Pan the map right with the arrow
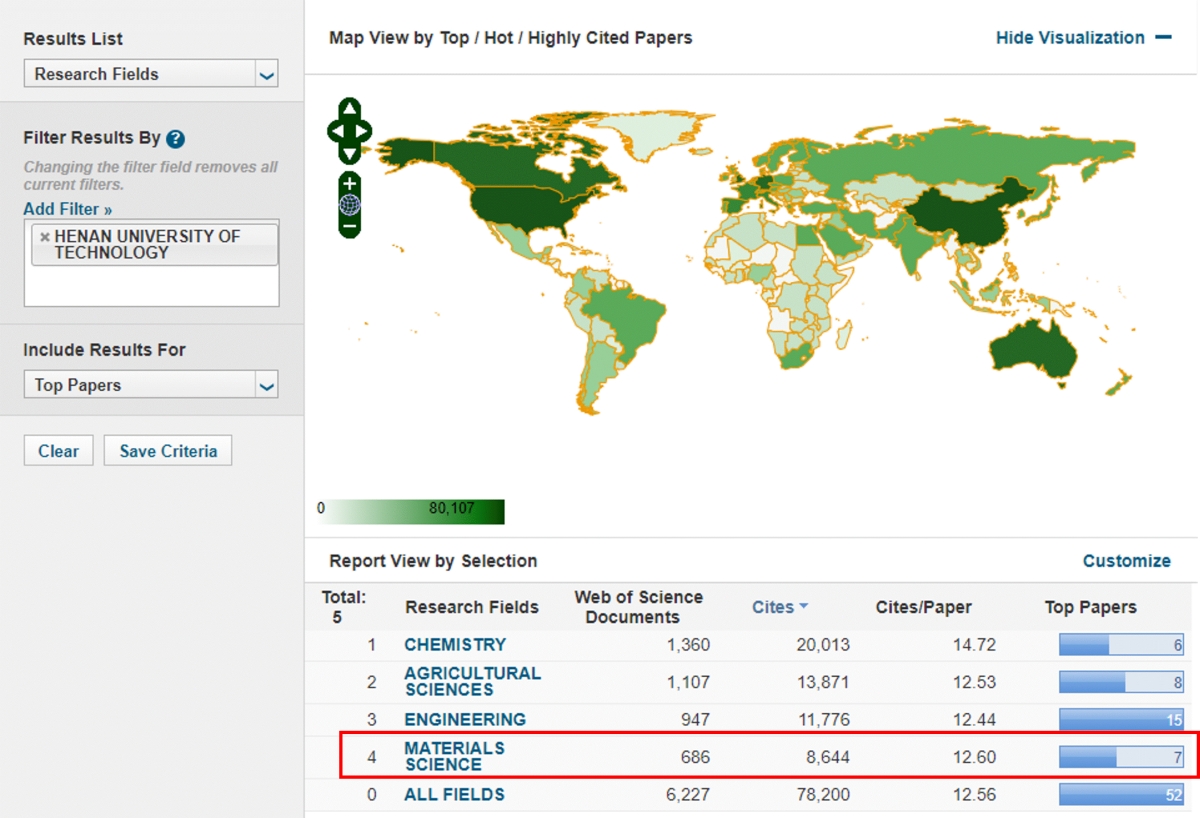 coord(363,131)
